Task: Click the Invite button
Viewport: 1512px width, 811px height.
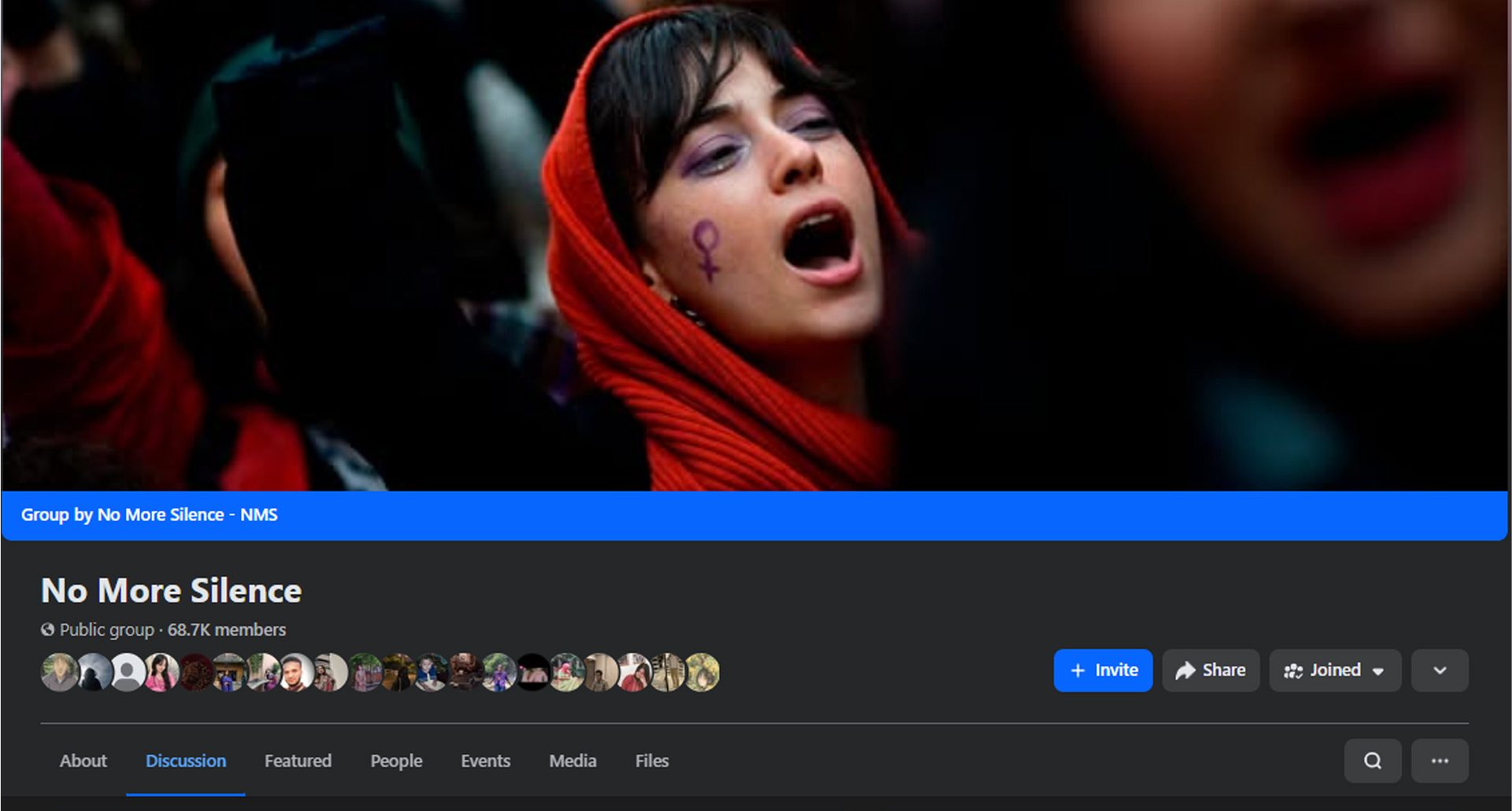Action: pyautogui.click(x=1103, y=670)
